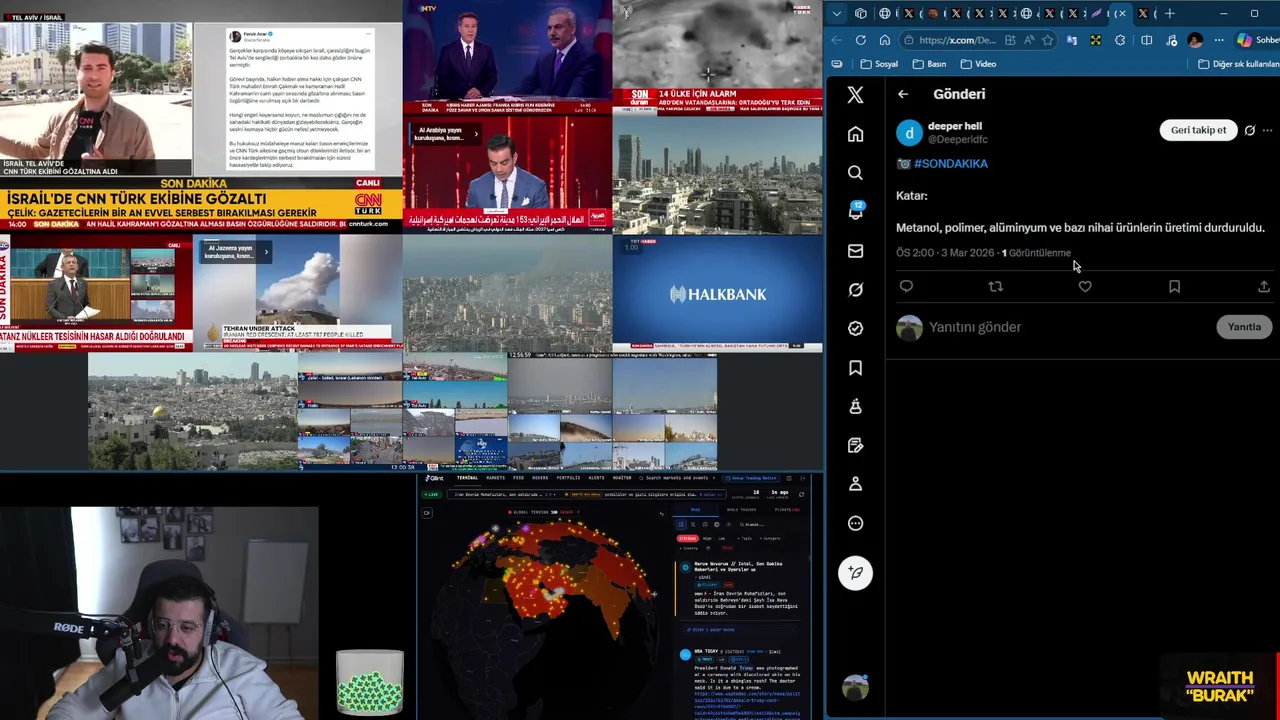Open the browser extensions puzzle icon
Image resolution: width=1280 pixels, height=720 pixels.
click(x=1120, y=40)
